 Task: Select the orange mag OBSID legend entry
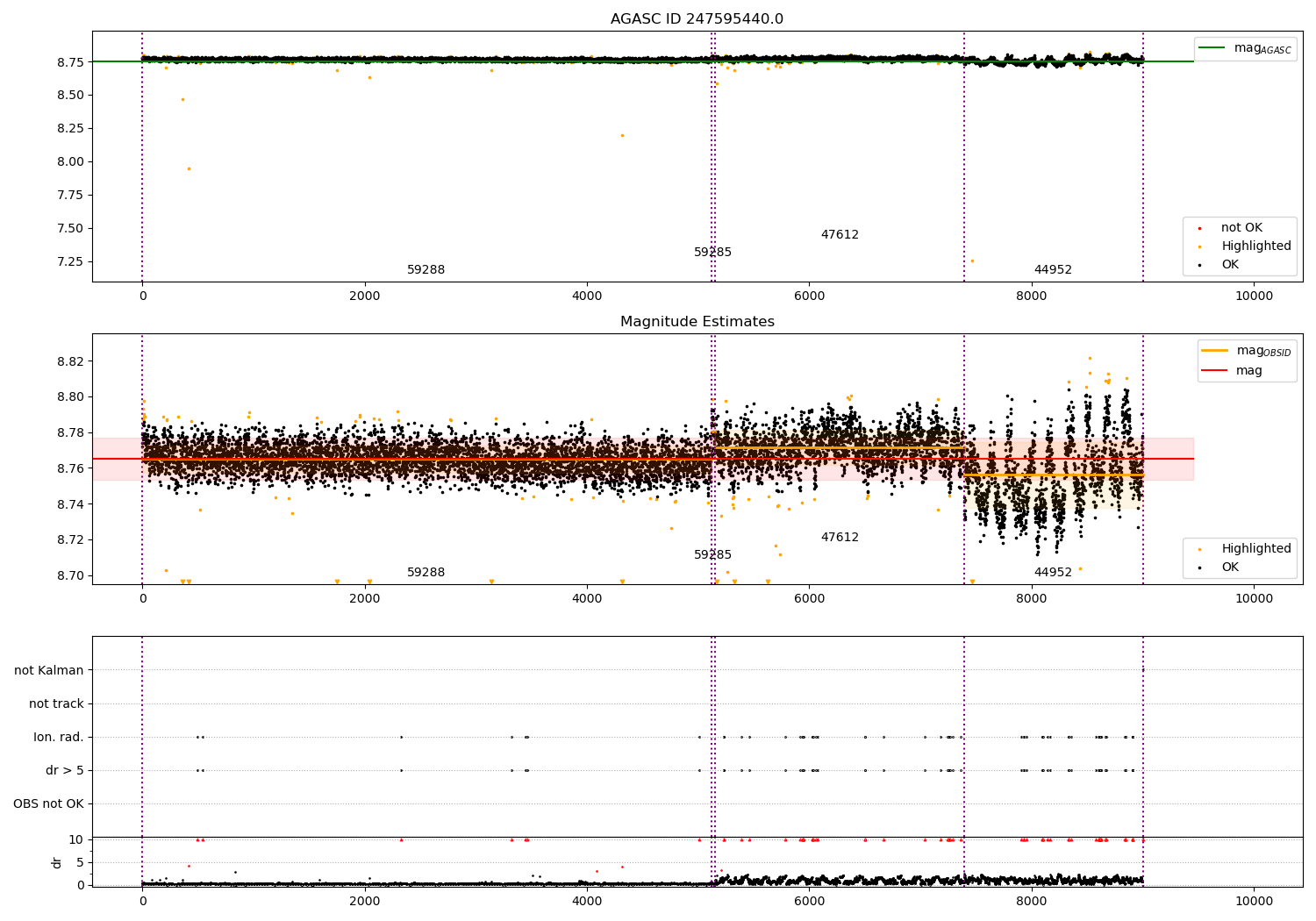pyautogui.click(x=1246, y=351)
